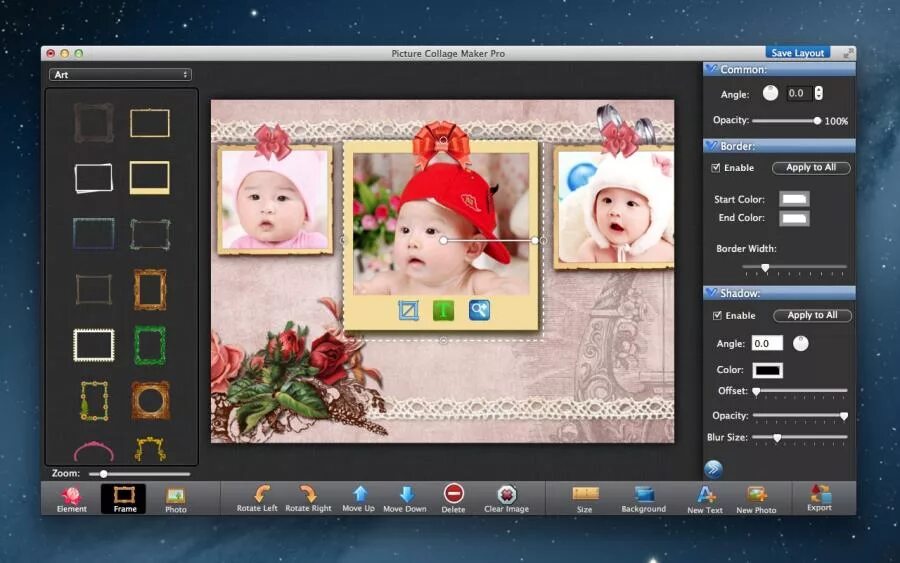Select the pink-hat baby photo on the canvas

276,199
